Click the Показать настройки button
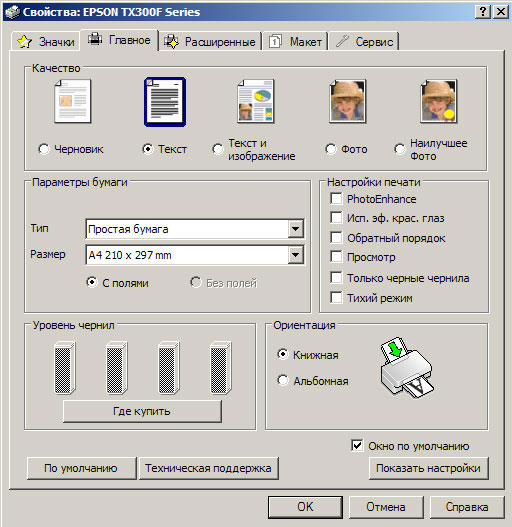The width and height of the screenshot is (512, 527). point(428,468)
